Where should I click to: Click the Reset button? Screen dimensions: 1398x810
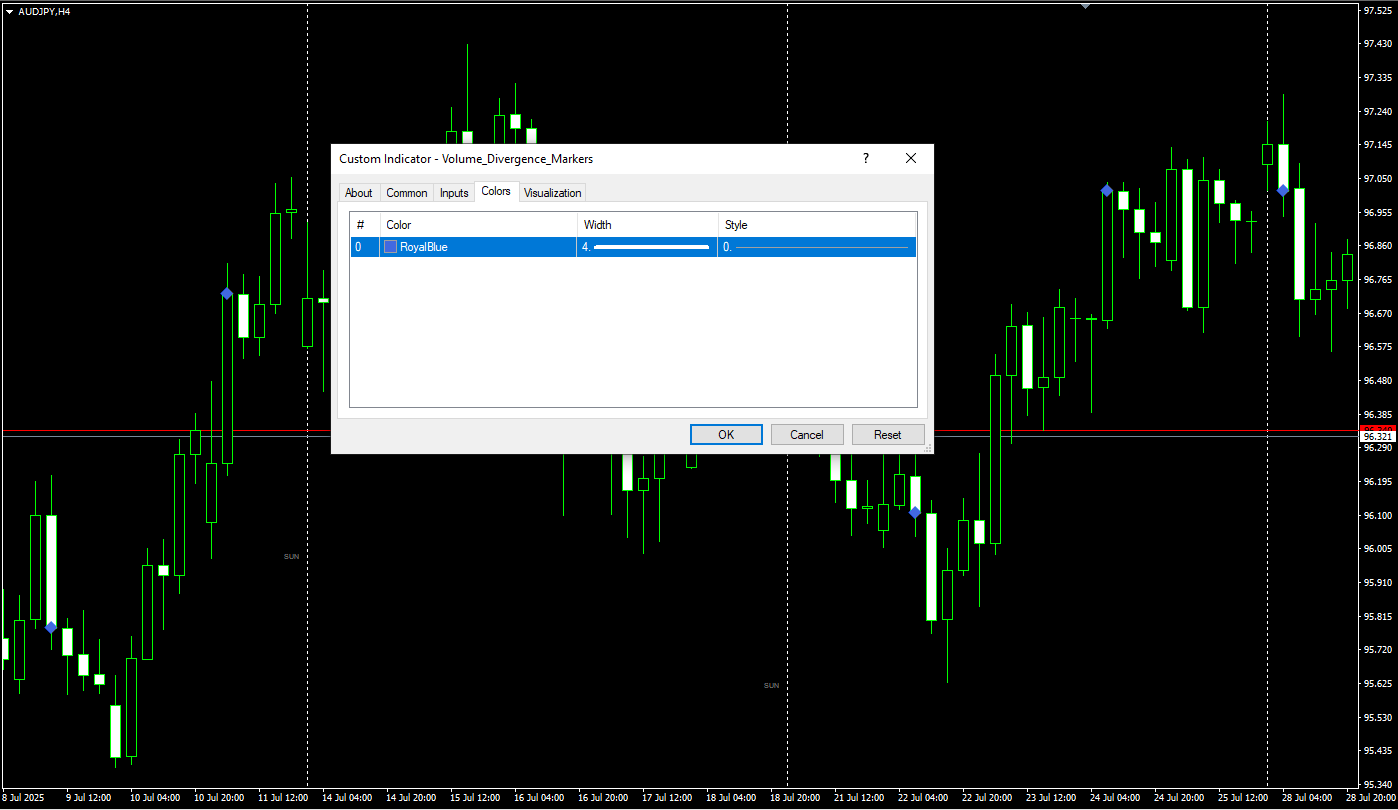coord(887,434)
